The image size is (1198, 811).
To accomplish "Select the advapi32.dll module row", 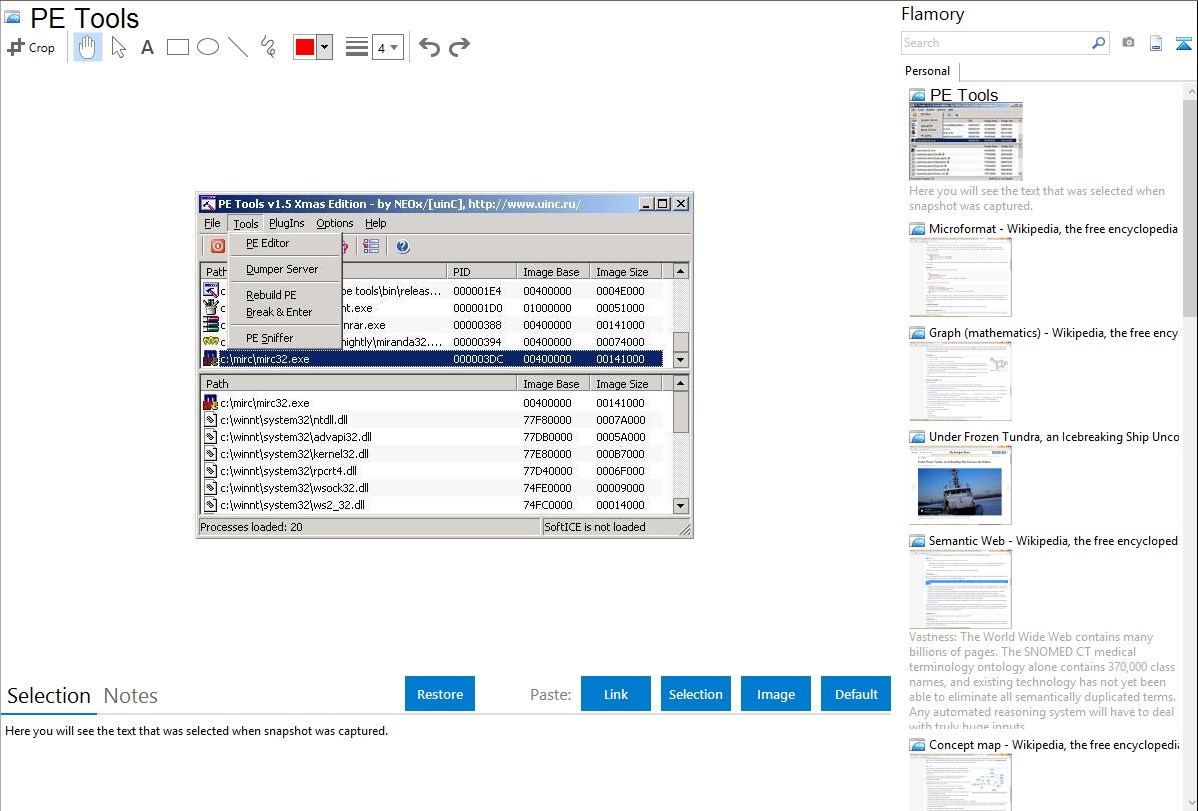I will point(432,437).
